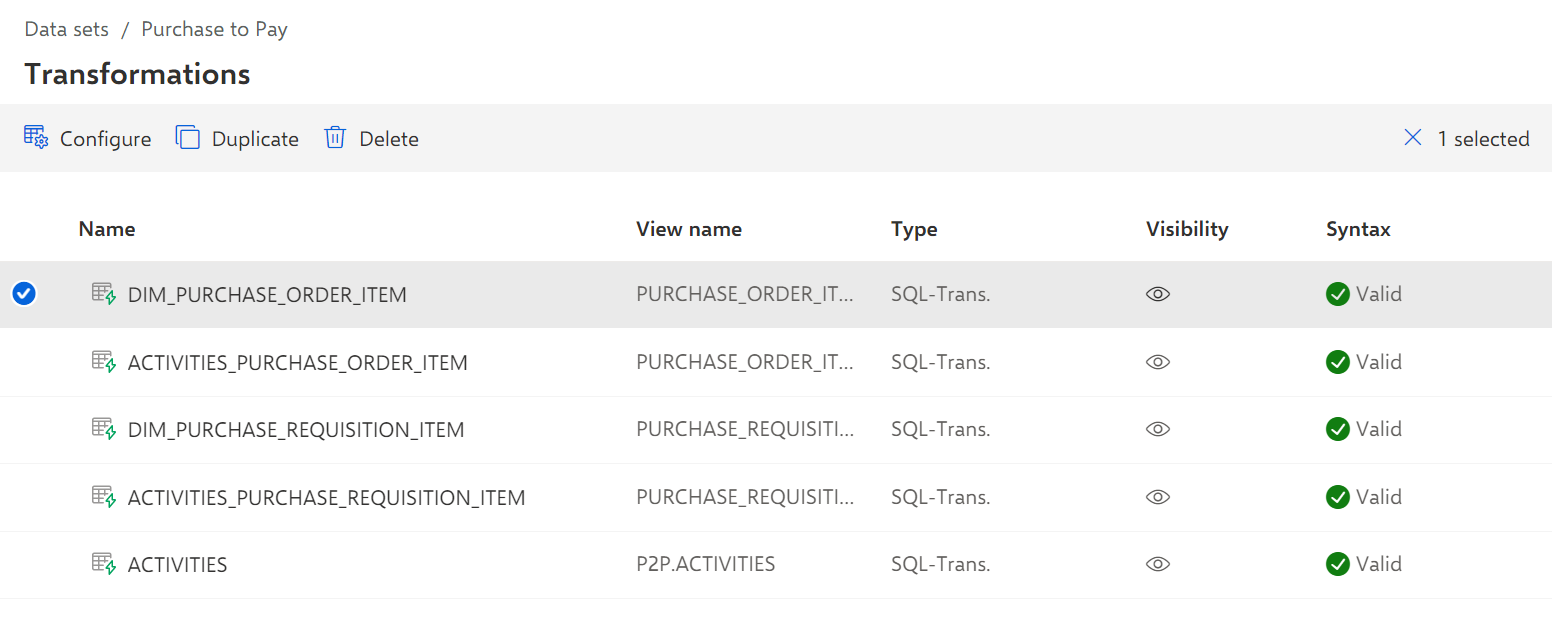Click the Delete trash can icon
The image size is (1552, 644).
(335, 138)
